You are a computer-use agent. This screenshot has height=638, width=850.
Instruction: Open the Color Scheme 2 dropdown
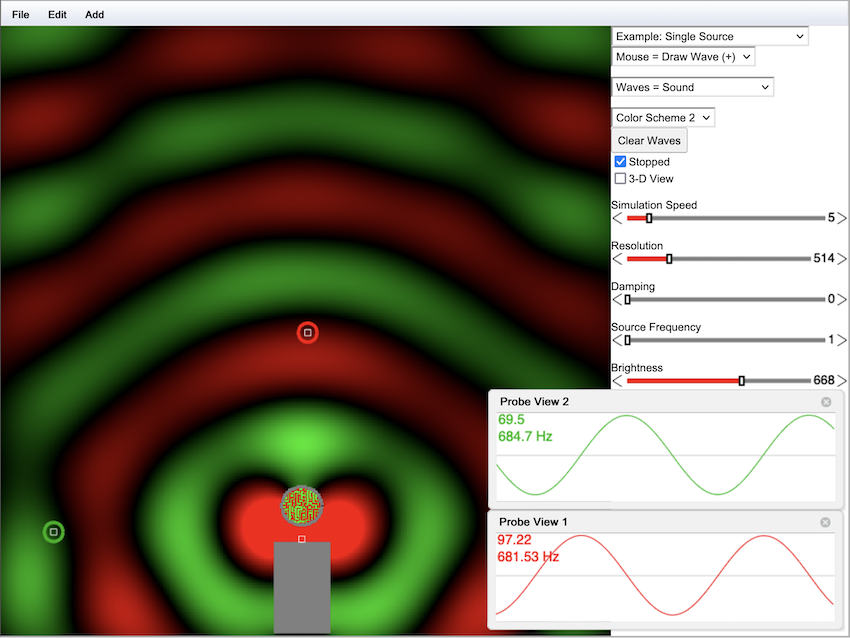(x=663, y=118)
